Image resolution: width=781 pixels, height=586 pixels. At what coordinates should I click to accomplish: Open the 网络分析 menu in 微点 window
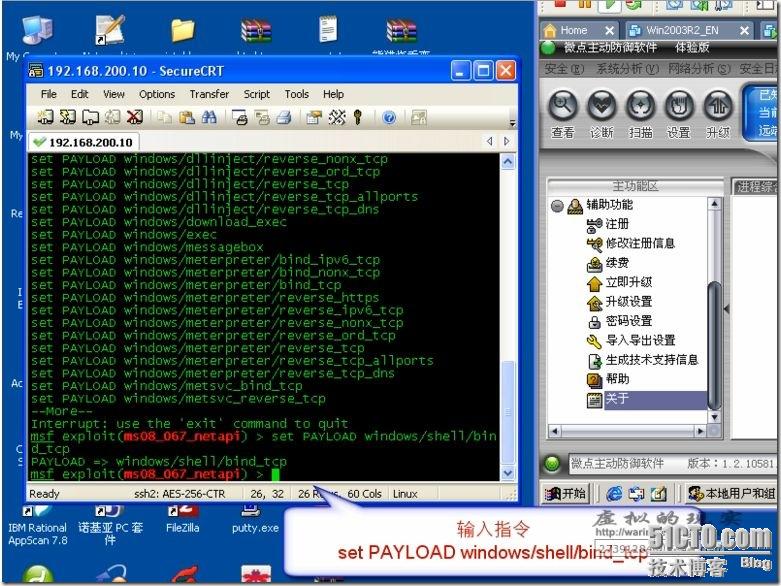click(699, 69)
